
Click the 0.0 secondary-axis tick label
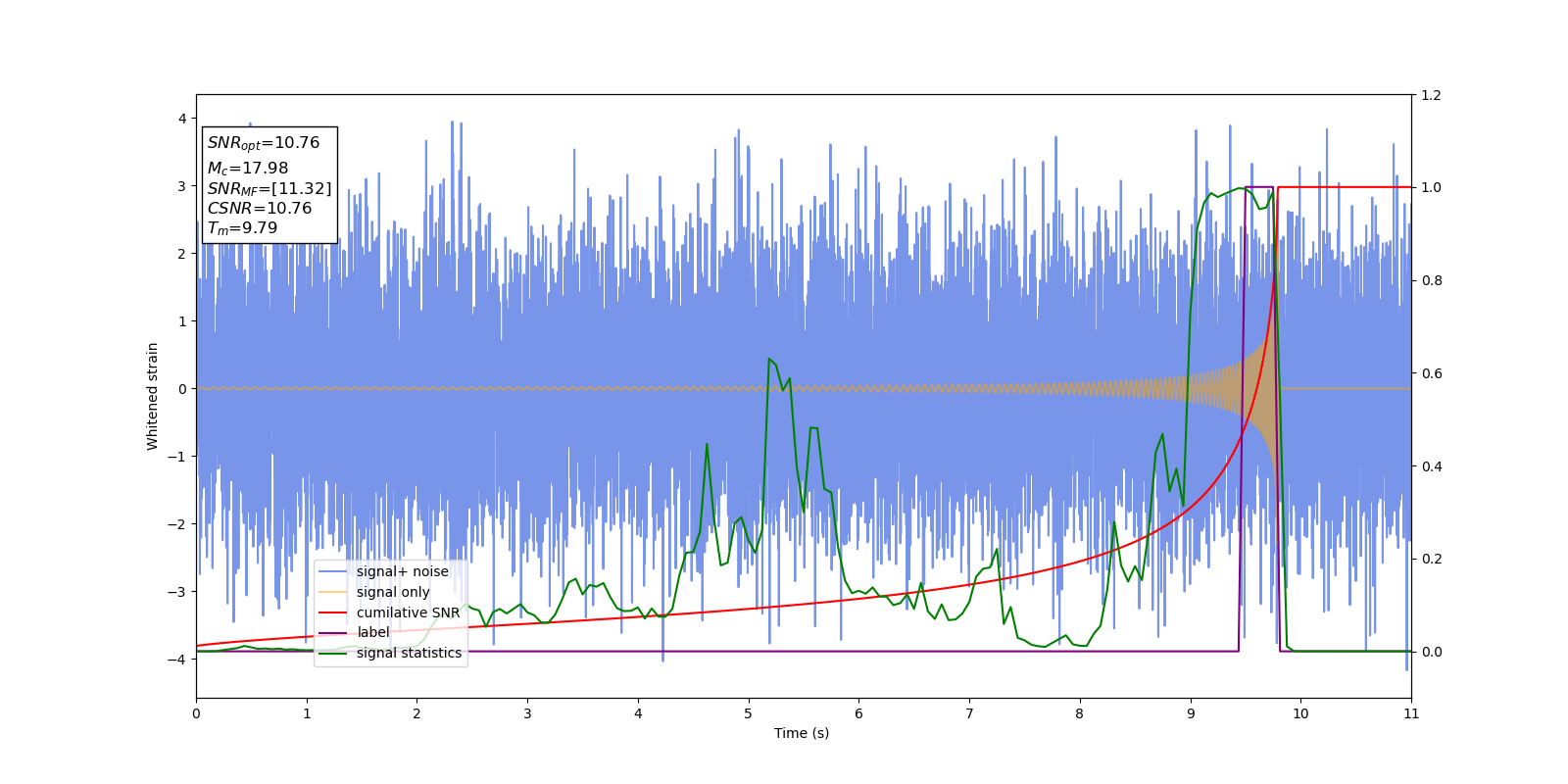(x=1432, y=652)
